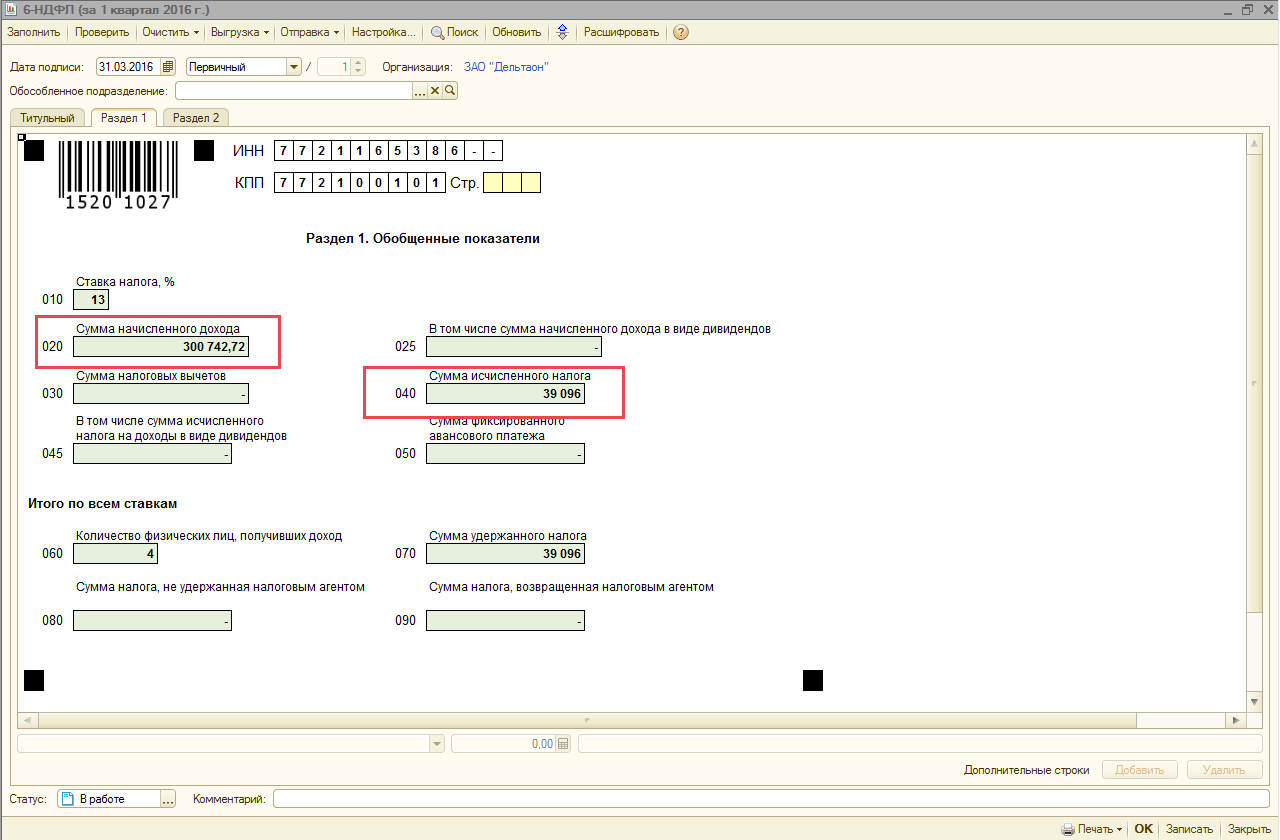This screenshot has width=1280, height=840.
Task: Select field 070 withheld tax 39 096
Action: 505,554
